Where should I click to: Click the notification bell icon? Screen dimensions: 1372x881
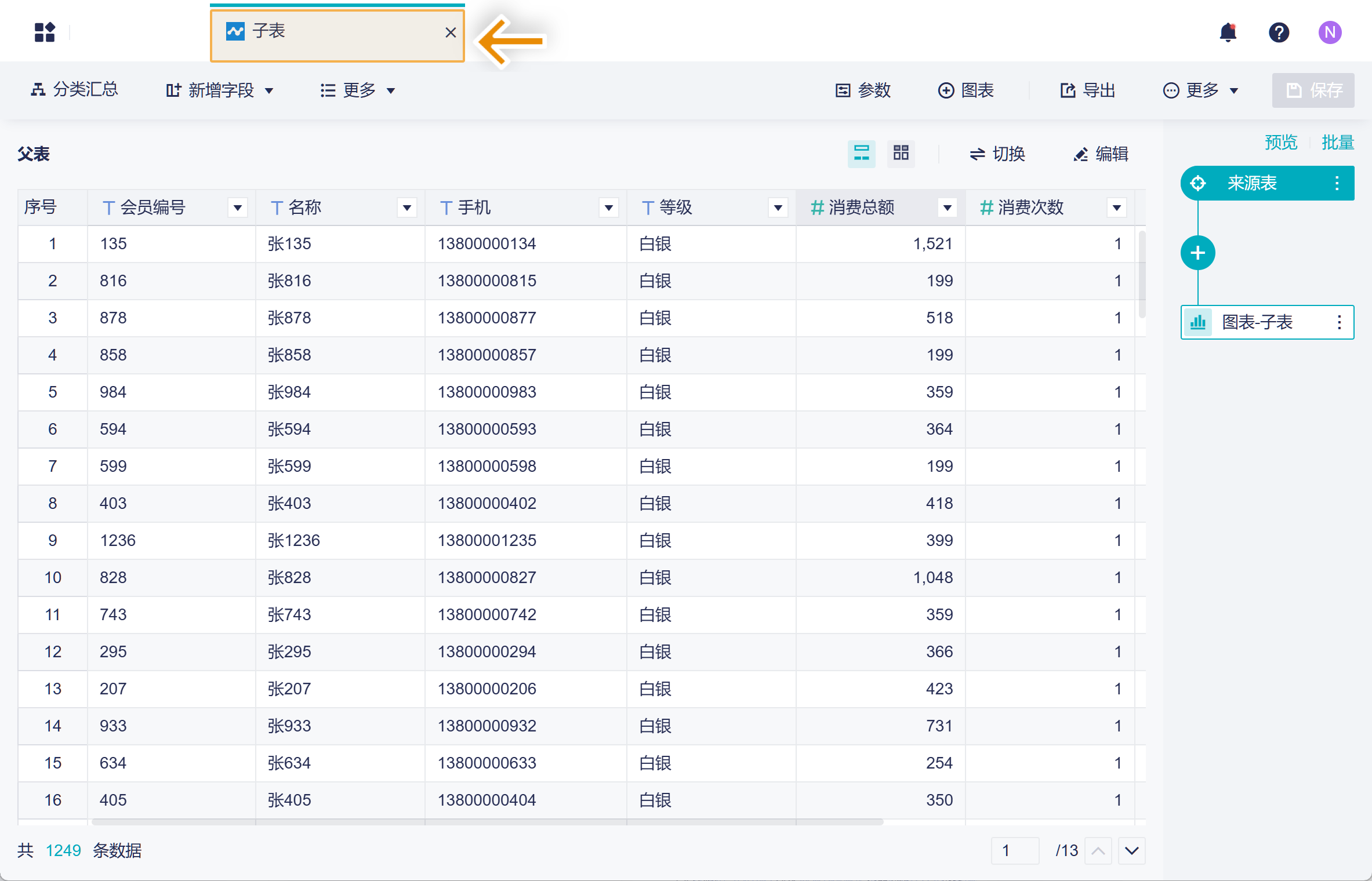click(1228, 32)
